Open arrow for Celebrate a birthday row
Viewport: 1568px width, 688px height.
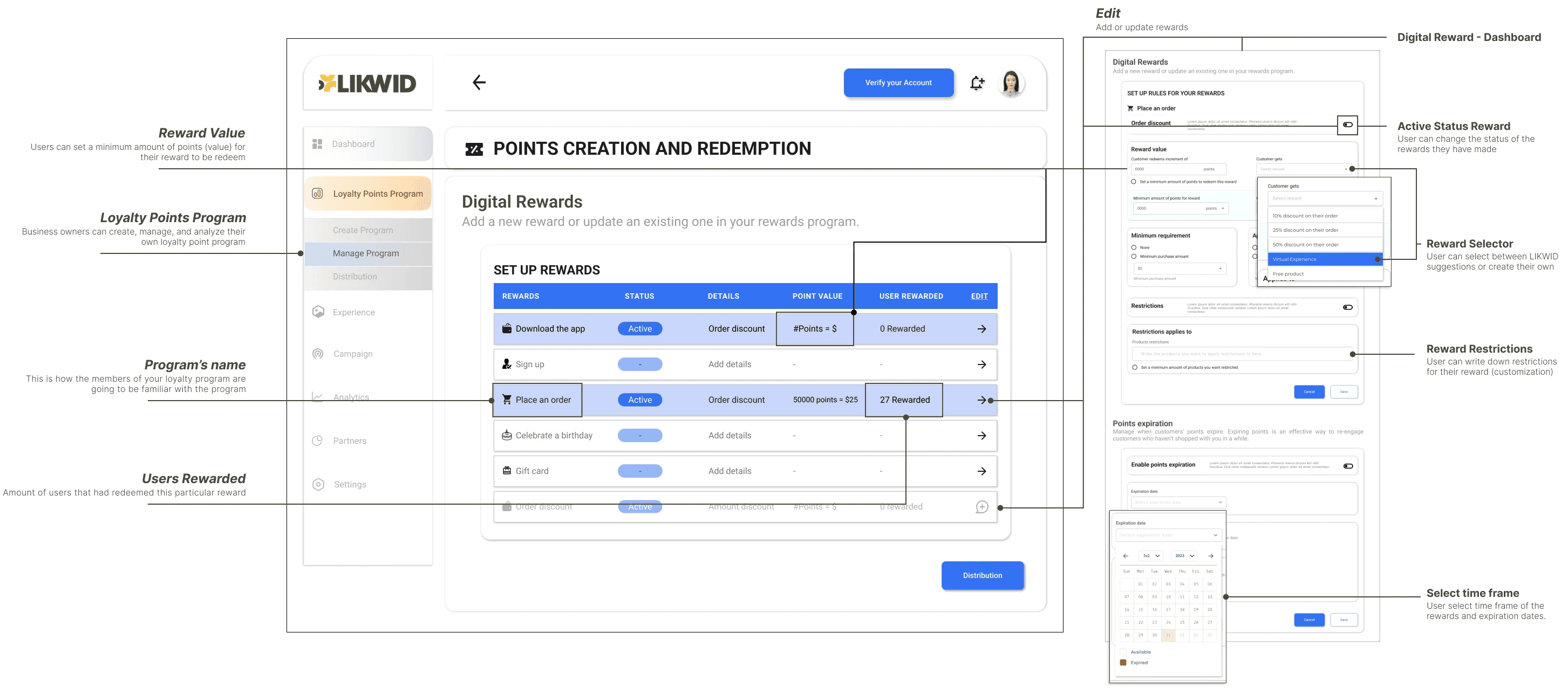pyautogui.click(x=981, y=436)
